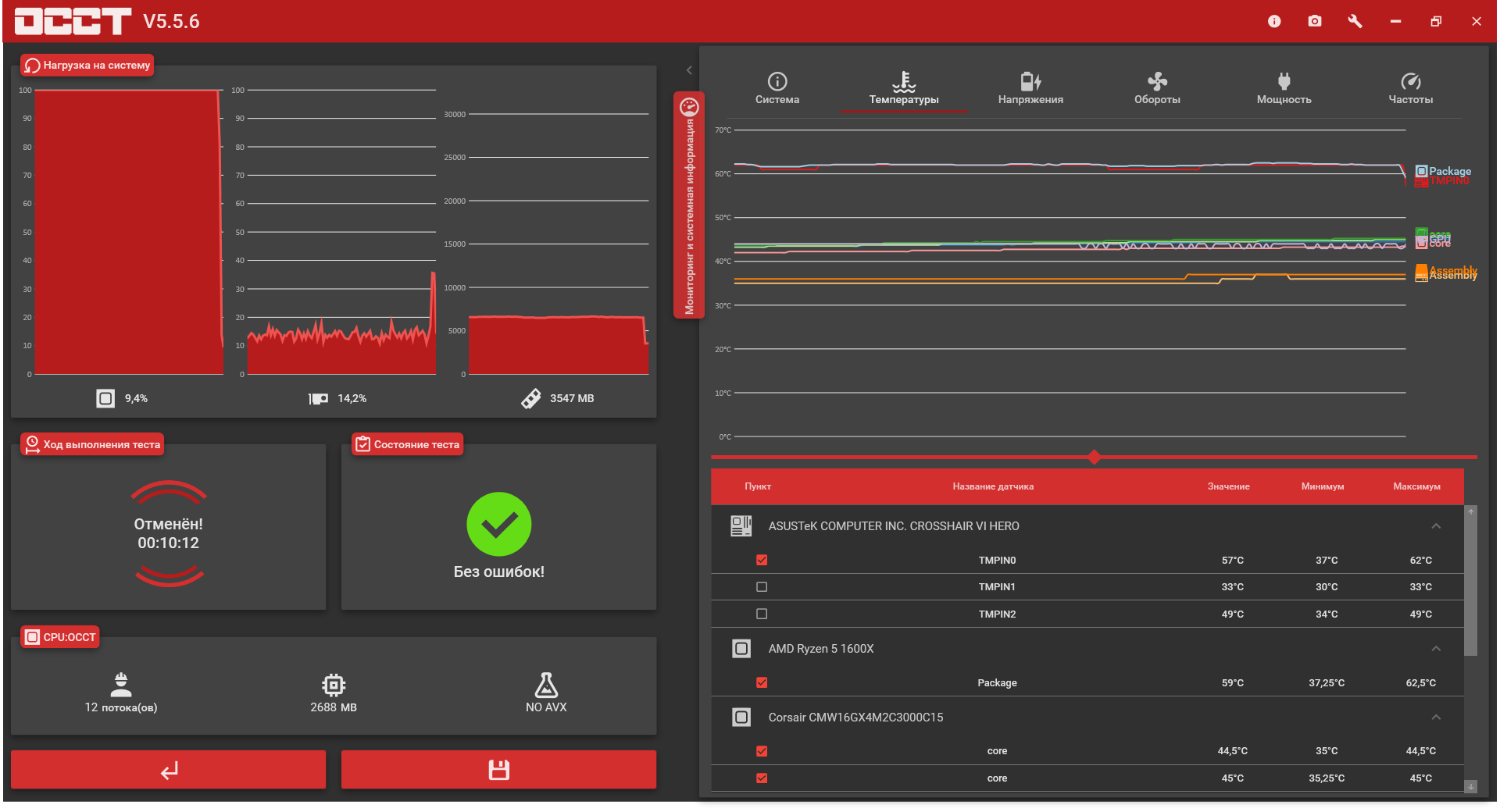Collapse the Corsair CMW16GX4M2C3000C15 group
This screenshot has height=812, width=1500.
(1436, 718)
